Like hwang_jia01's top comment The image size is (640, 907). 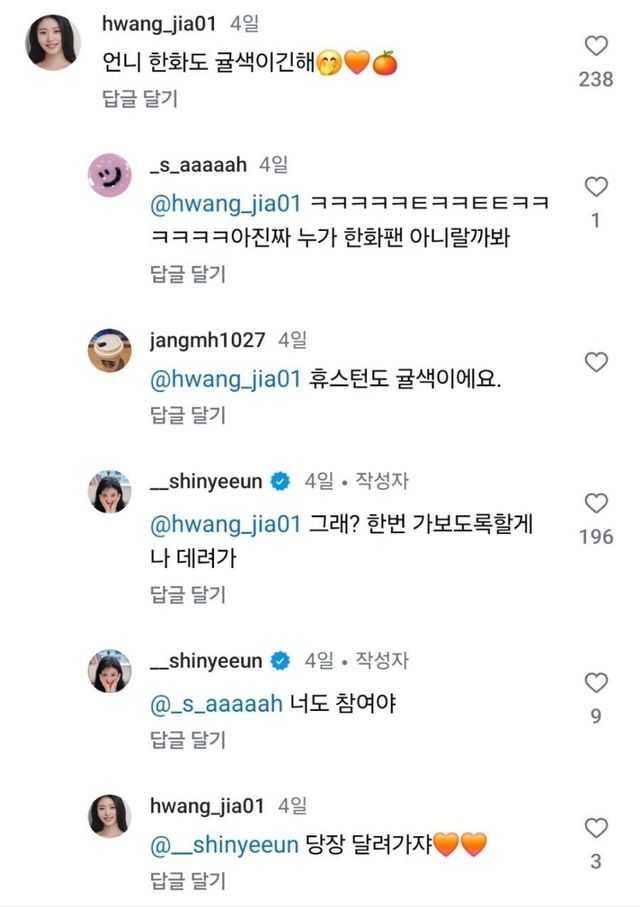[596, 46]
